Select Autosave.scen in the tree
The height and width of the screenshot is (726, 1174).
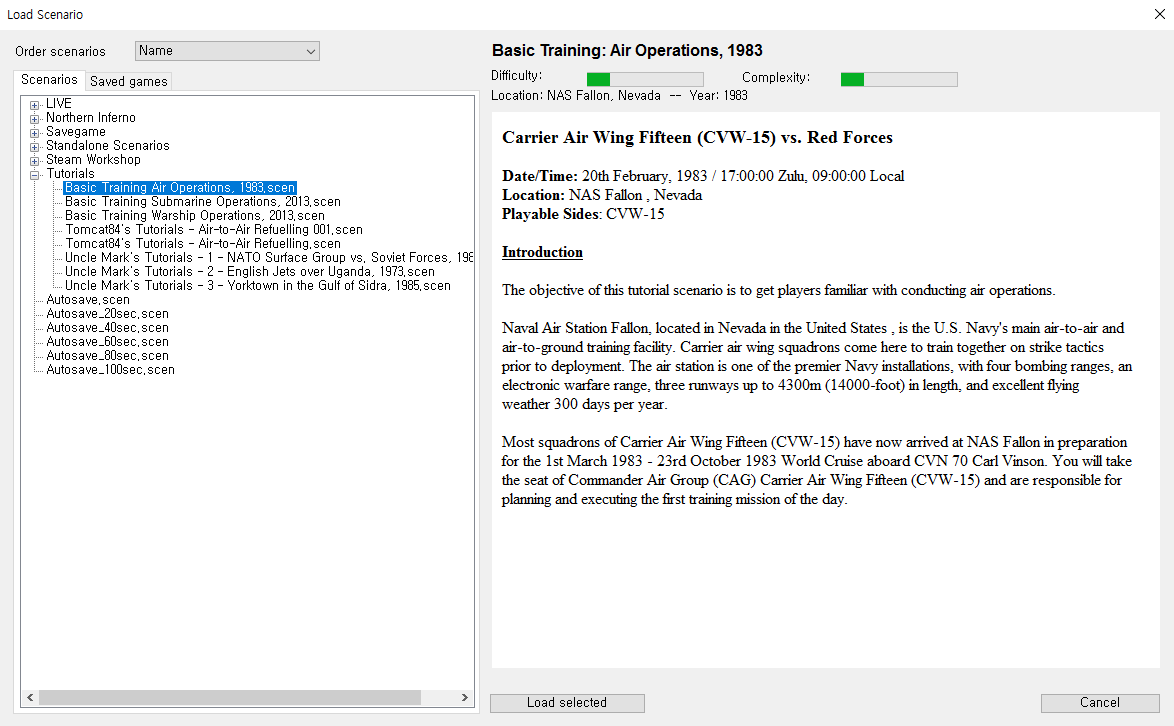point(88,299)
